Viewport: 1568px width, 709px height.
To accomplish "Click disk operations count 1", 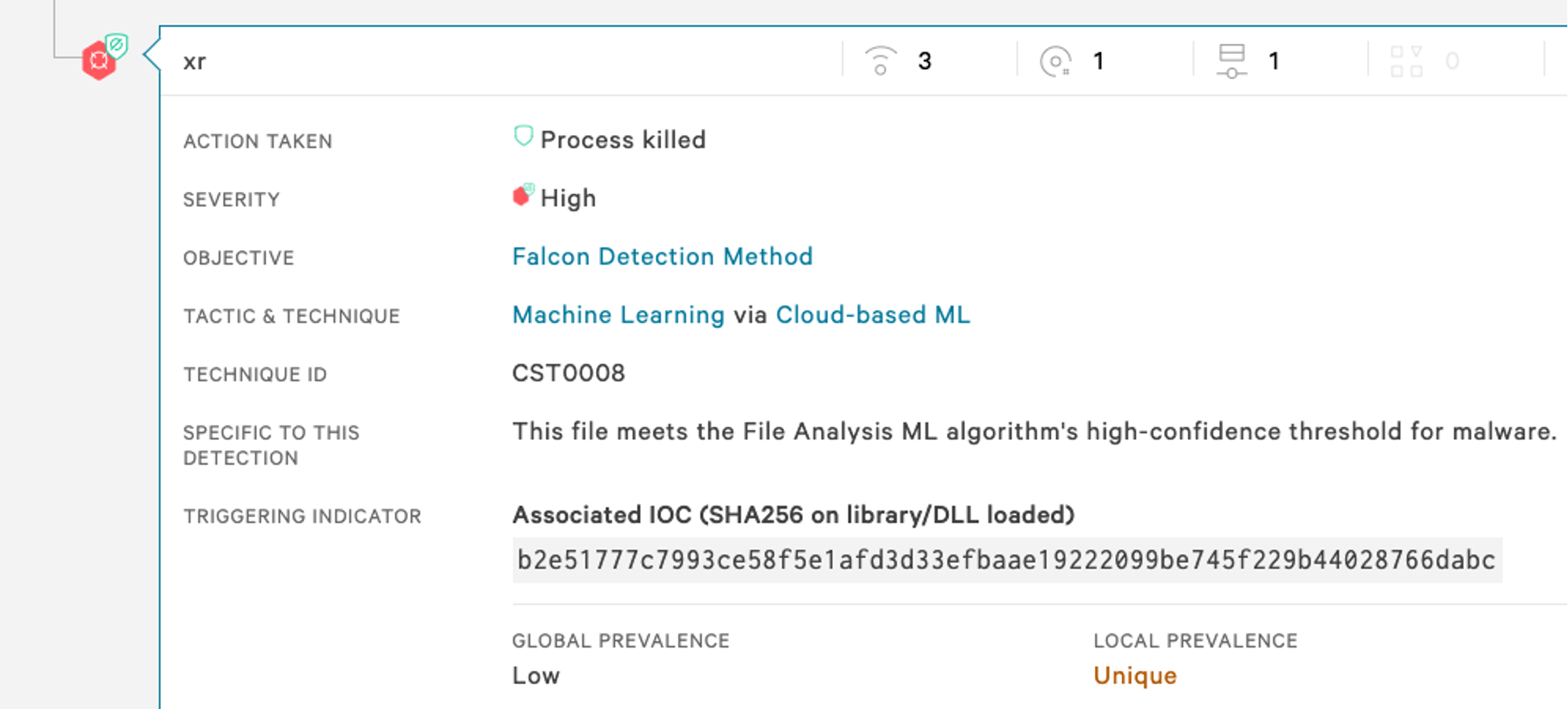I will pyautogui.click(x=1099, y=61).
